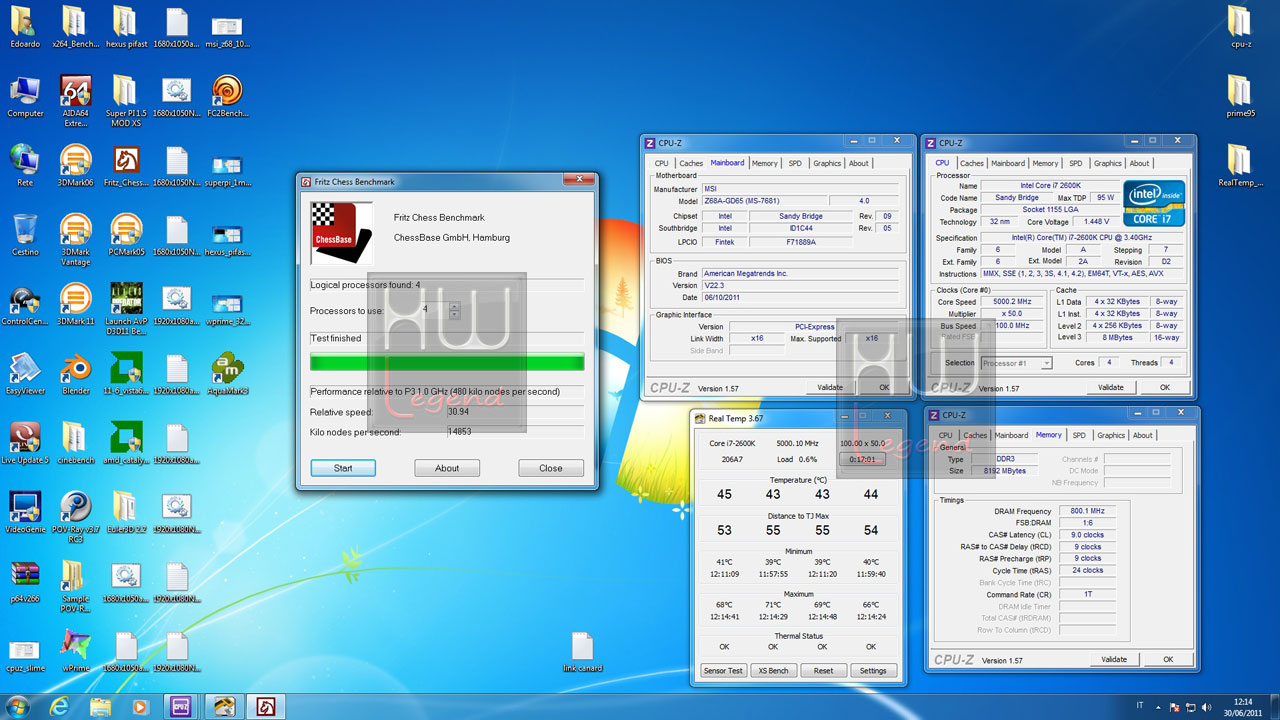Select Memory tab in the CPU tab CPU-Z window
Screen dimensions: 1280x720
[1045, 163]
